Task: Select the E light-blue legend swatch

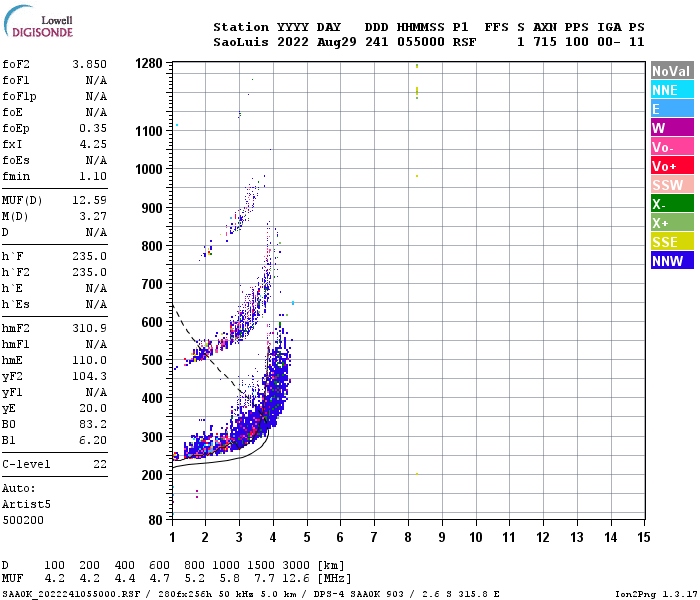Action: [672, 109]
